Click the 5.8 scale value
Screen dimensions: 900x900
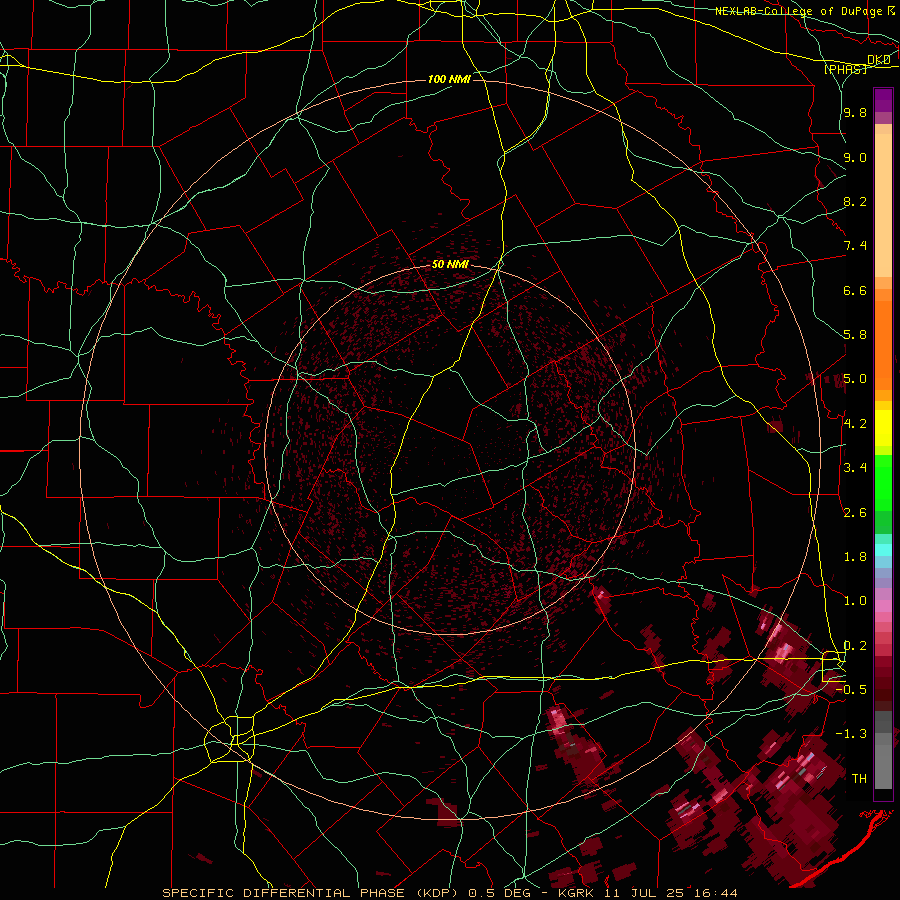(x=855, y=335)
